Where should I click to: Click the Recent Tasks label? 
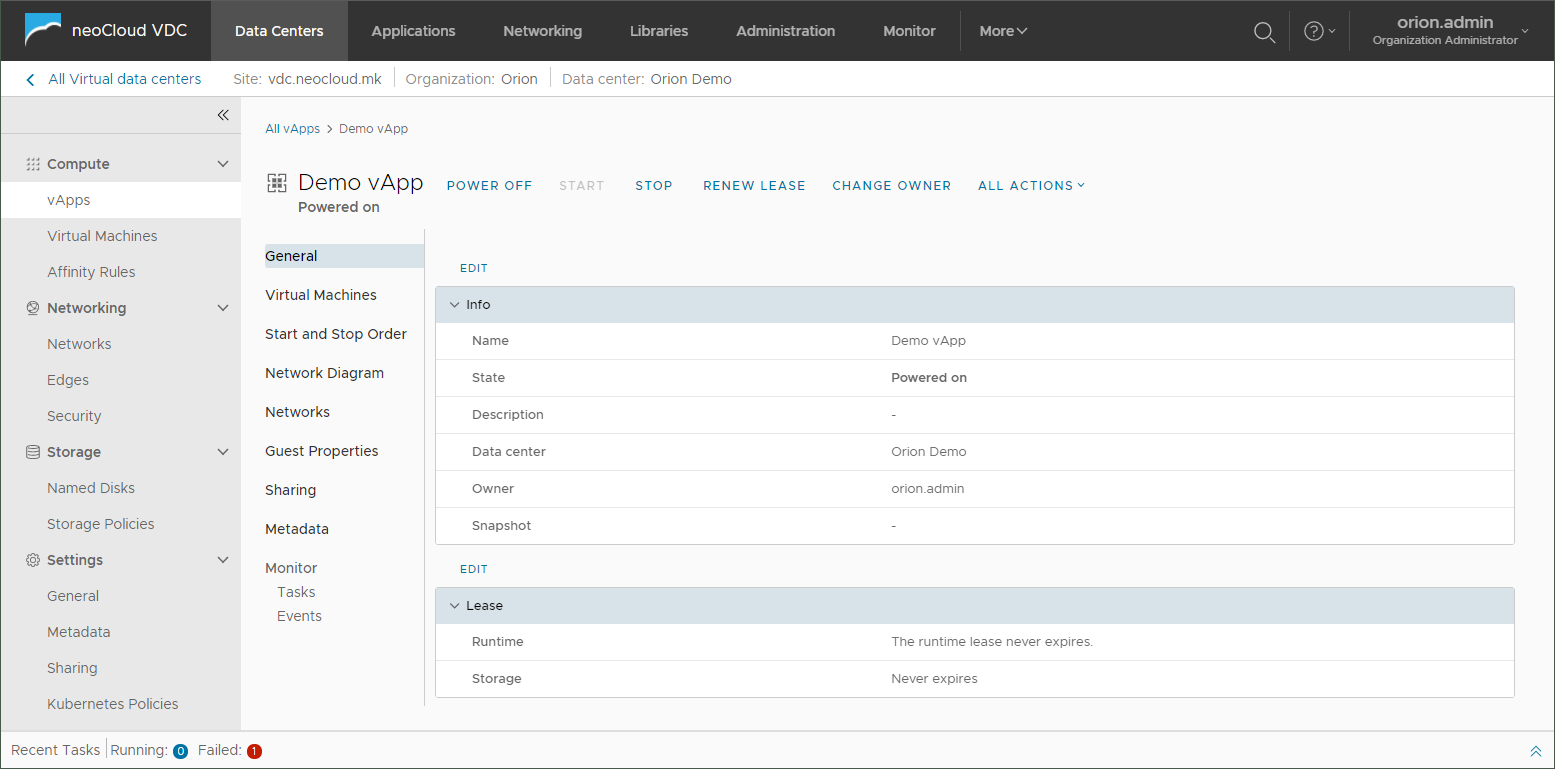click(x=56, y=750)
